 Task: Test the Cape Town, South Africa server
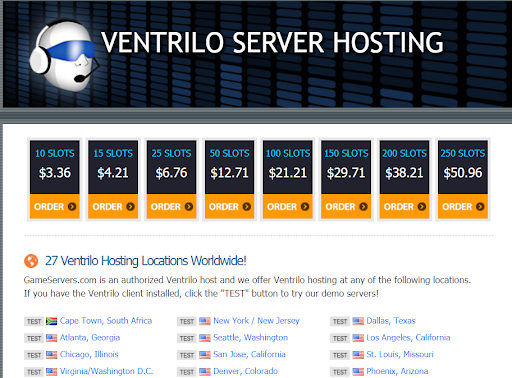[x=34, y=321]
